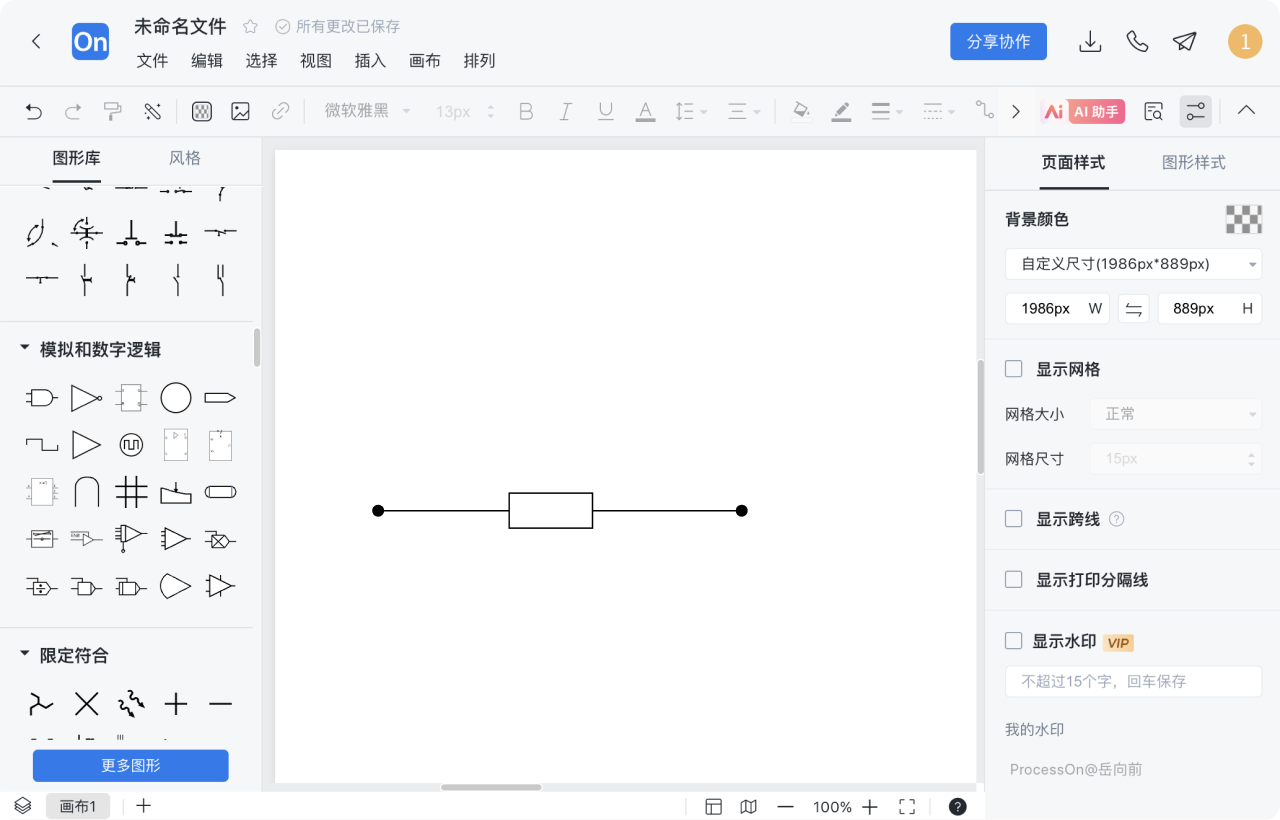Switch to the 图形样式 tab
The height and width of the screenshot is (820, 1280).
coord(1193,162)
